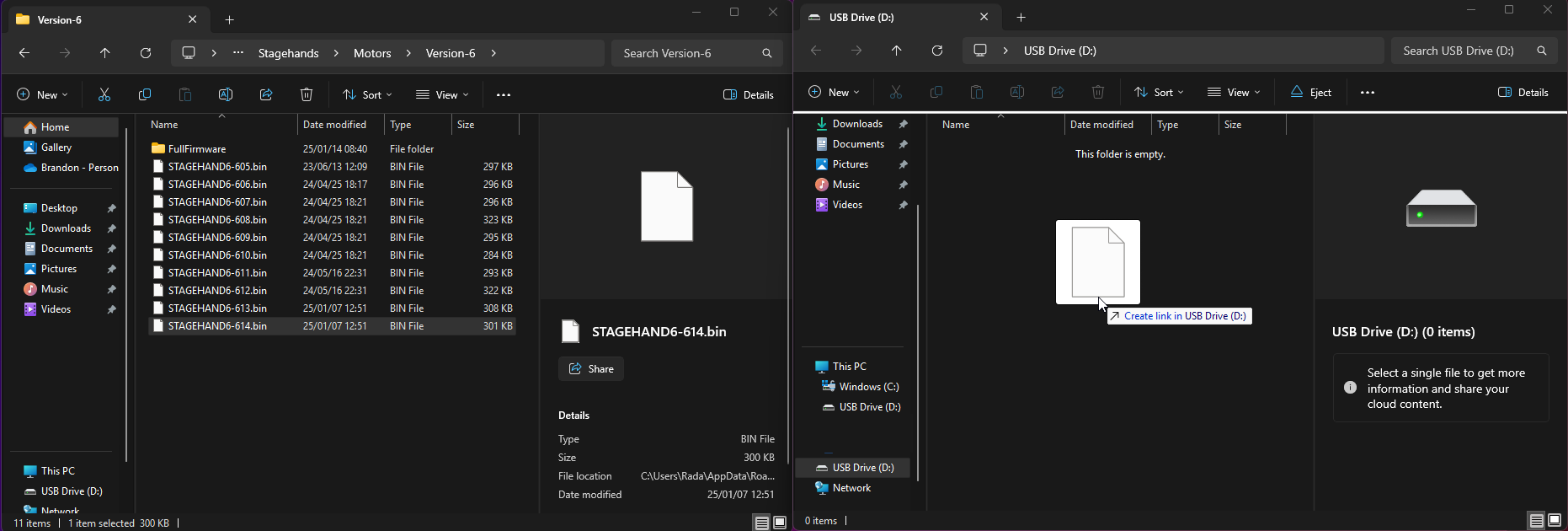Open the FullFirmware folder
This screenshot has height=531, width=1568.
197,149
